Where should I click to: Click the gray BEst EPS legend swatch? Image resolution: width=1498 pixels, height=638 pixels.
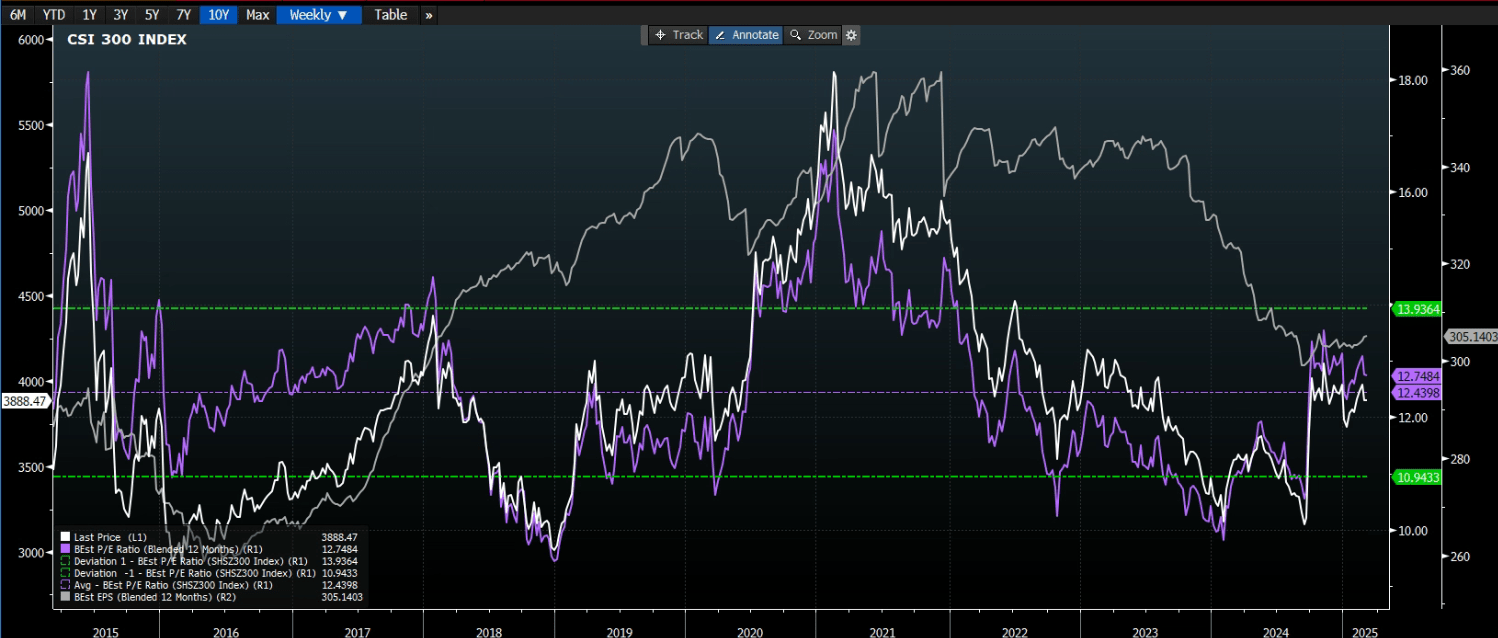coord(65,597)
